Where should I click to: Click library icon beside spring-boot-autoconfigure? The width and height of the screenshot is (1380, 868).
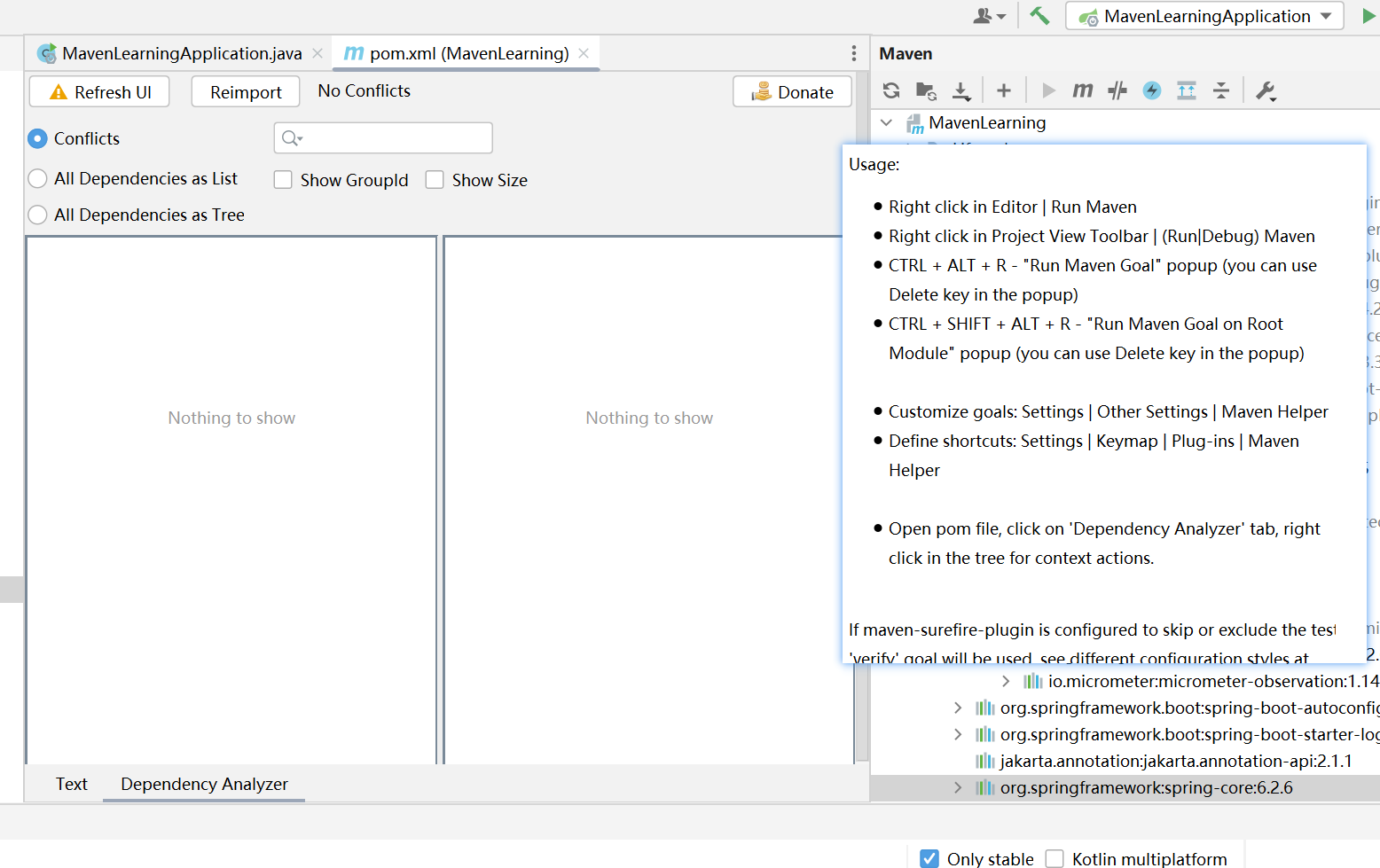[984, 708]
